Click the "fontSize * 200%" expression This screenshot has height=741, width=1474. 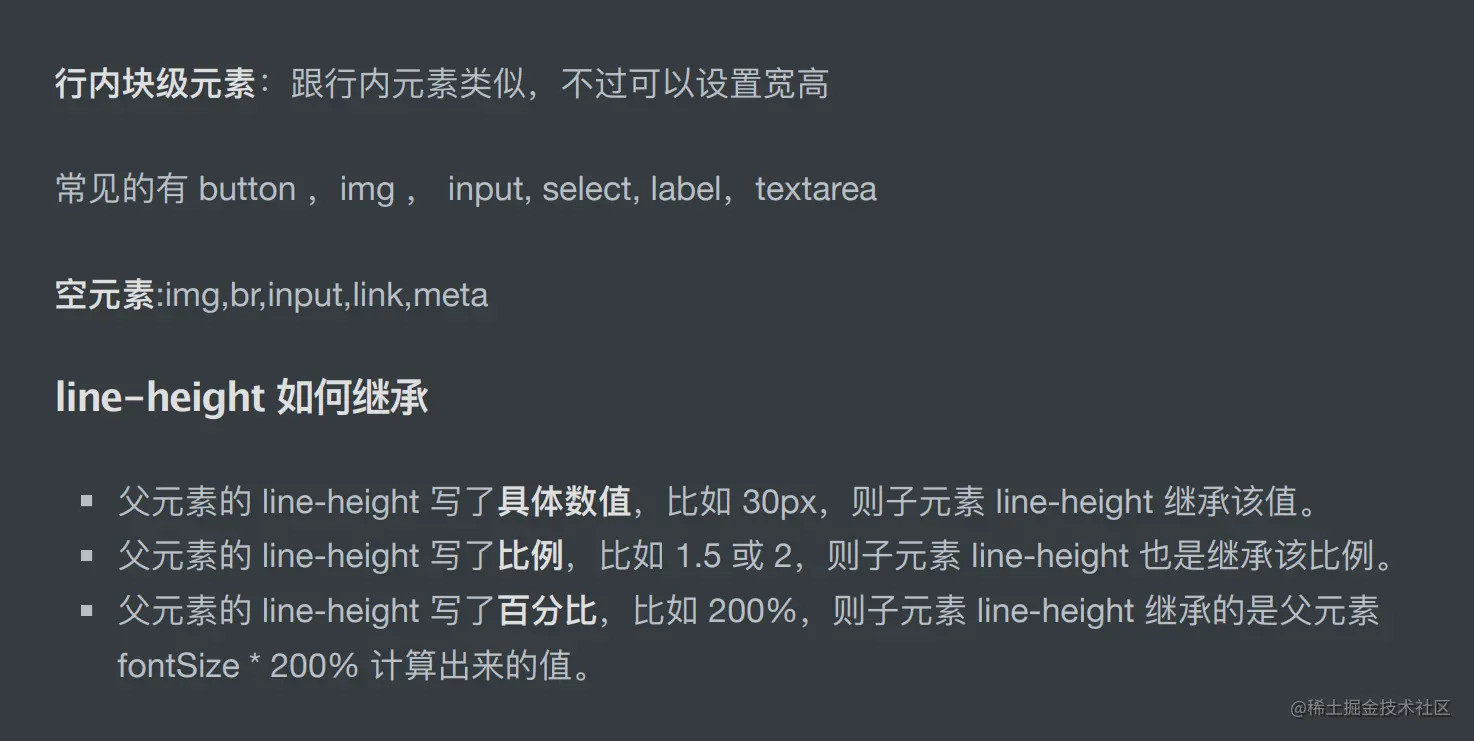coord(238,666)
